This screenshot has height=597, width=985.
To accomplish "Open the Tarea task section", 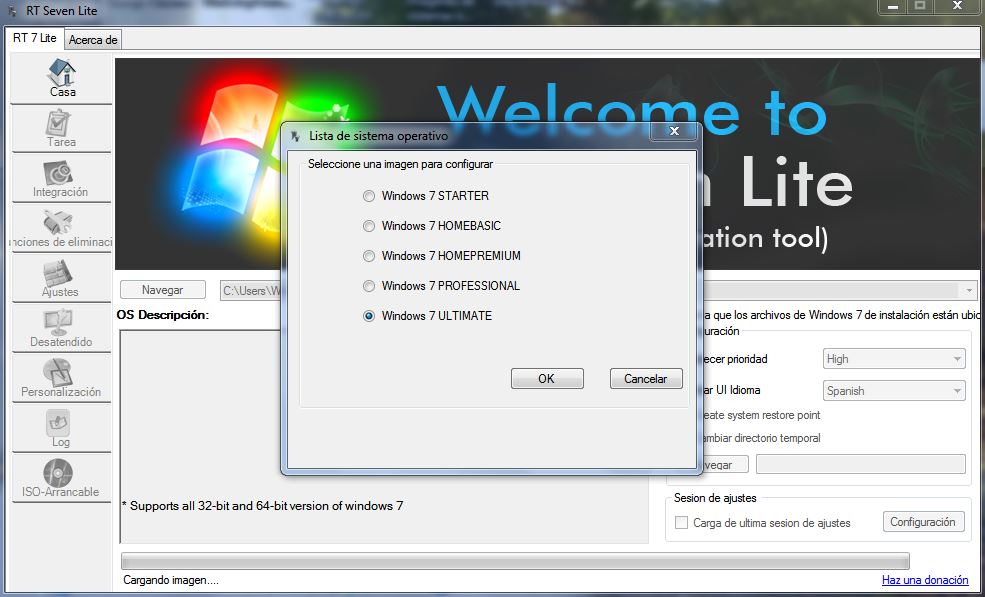I will tap(62, 129).
